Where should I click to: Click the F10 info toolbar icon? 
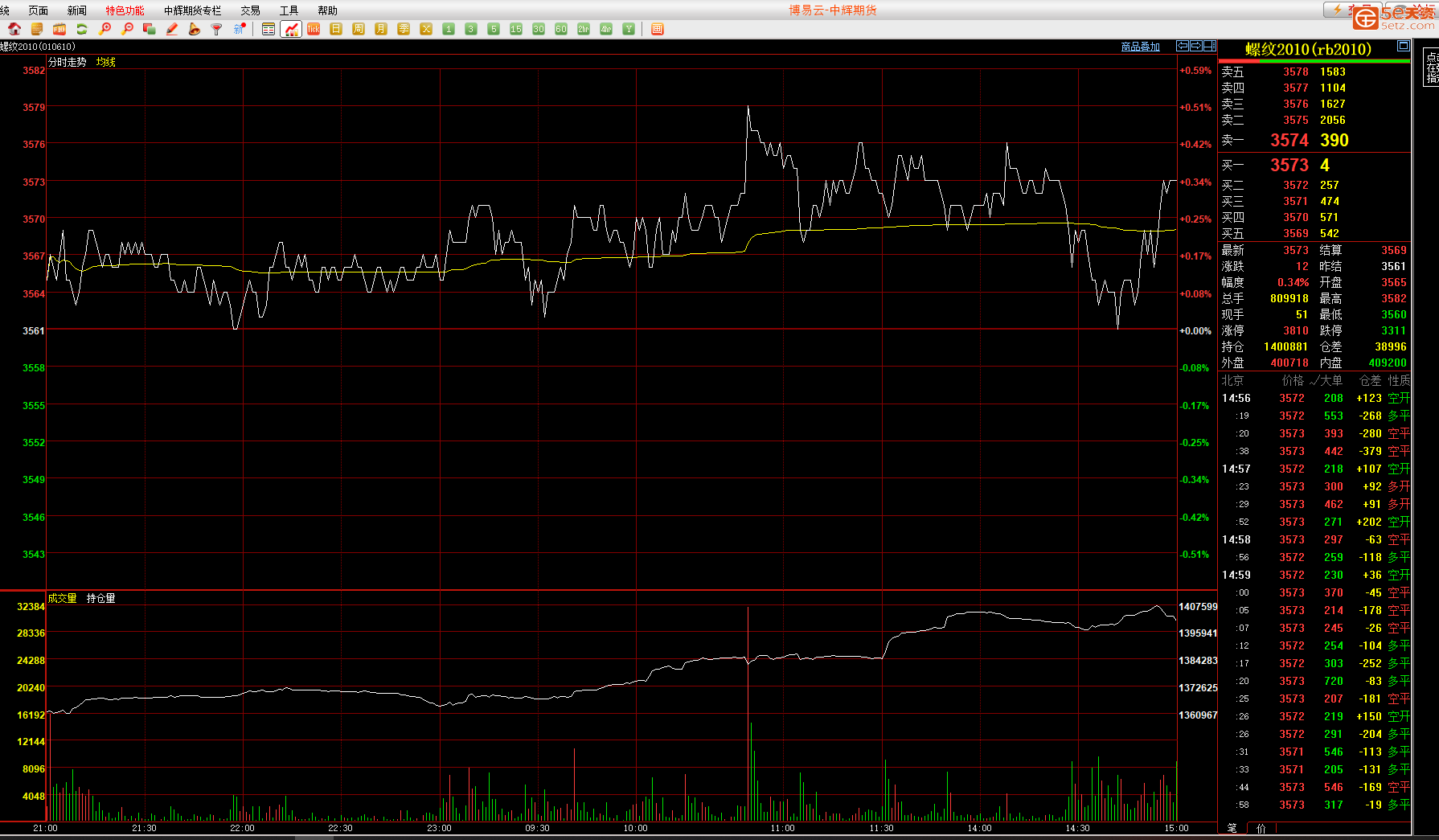pyautogui.click(x=59, y=29)
